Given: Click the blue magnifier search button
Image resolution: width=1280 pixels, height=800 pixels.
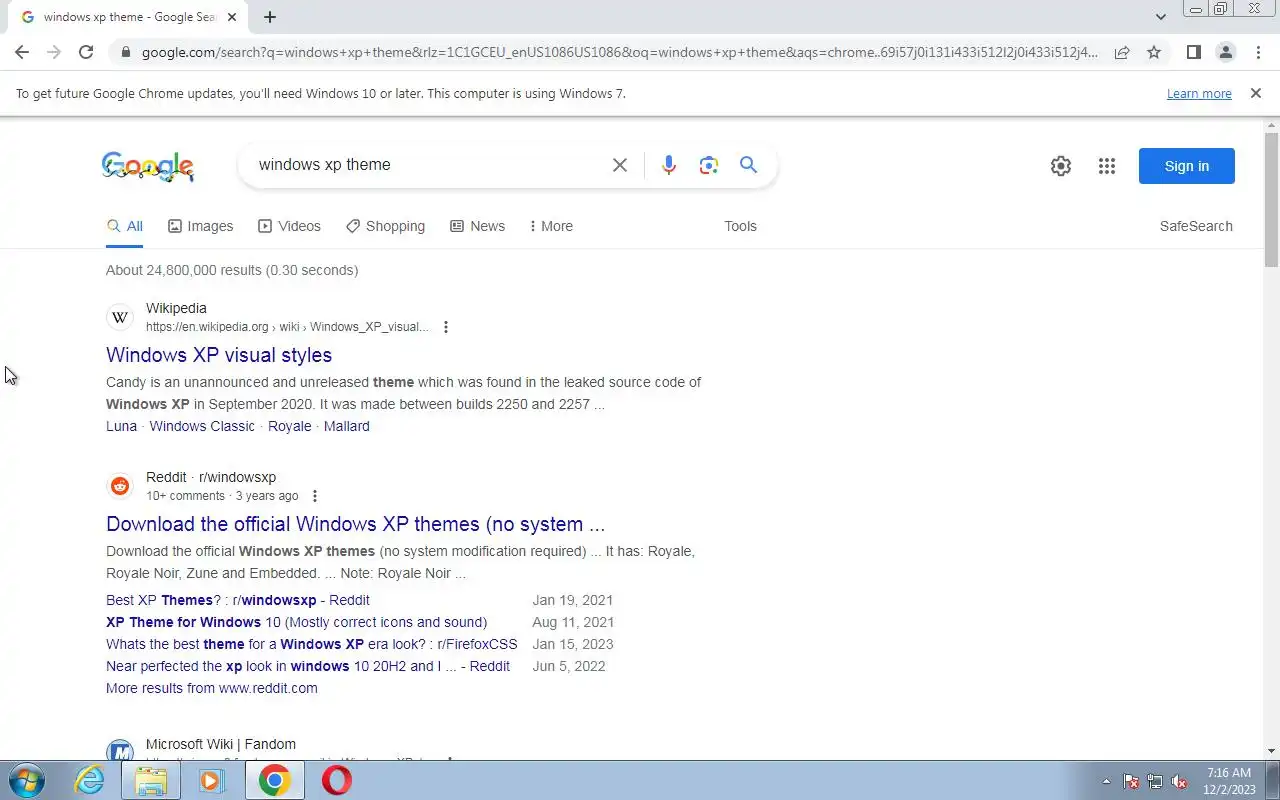Looking at the screenshot, I should [x=748, y=165].
